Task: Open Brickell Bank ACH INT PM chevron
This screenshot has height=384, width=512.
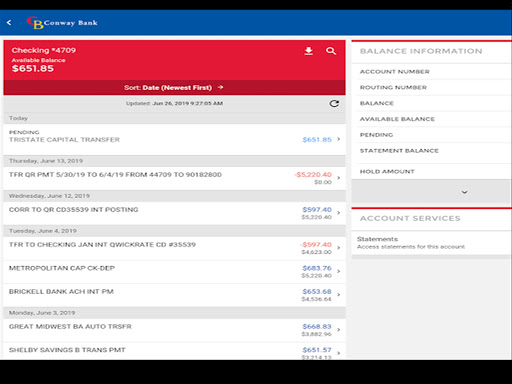Action: 339,295
